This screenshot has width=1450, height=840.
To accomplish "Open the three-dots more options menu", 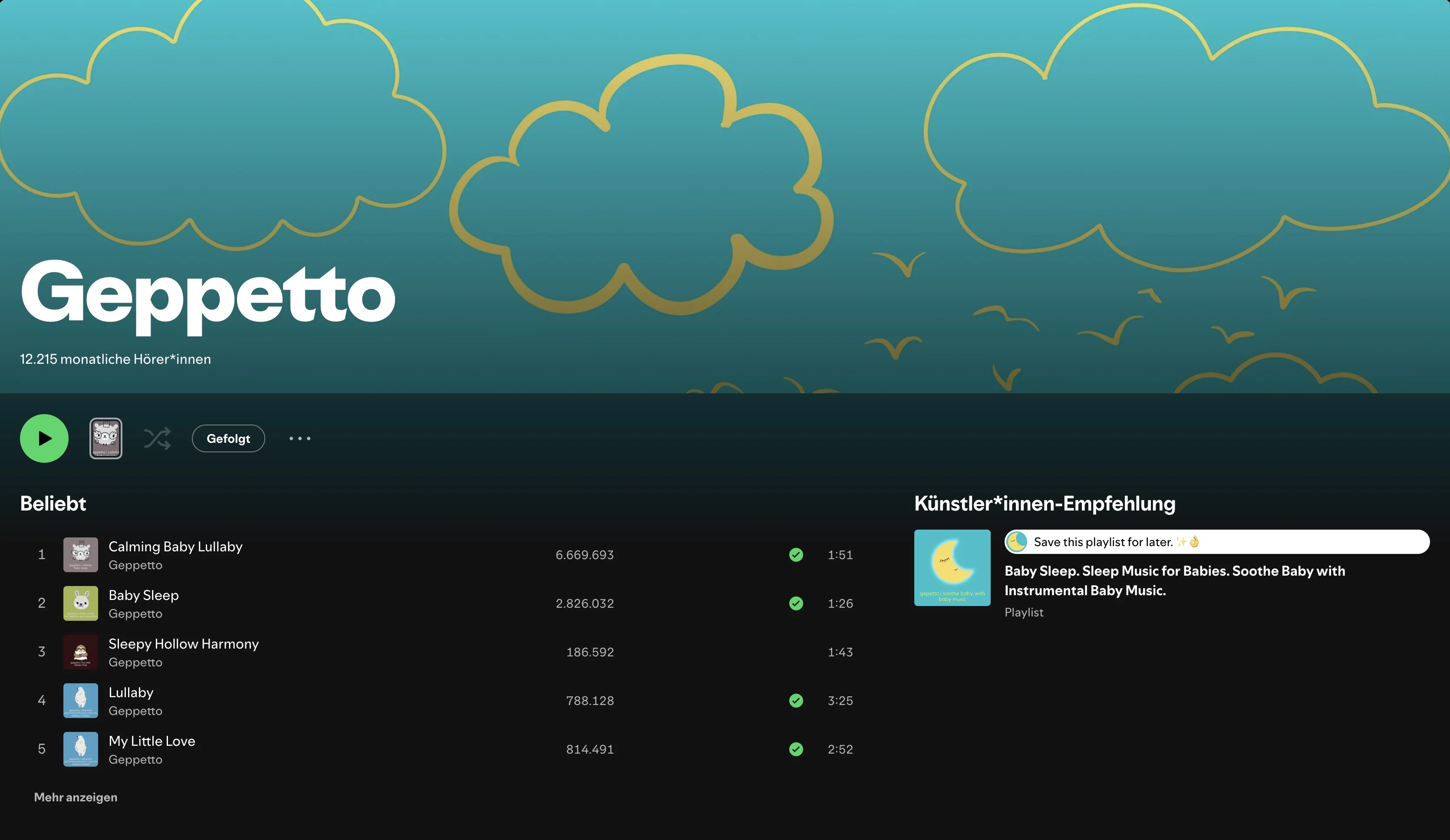I will 300,438.
